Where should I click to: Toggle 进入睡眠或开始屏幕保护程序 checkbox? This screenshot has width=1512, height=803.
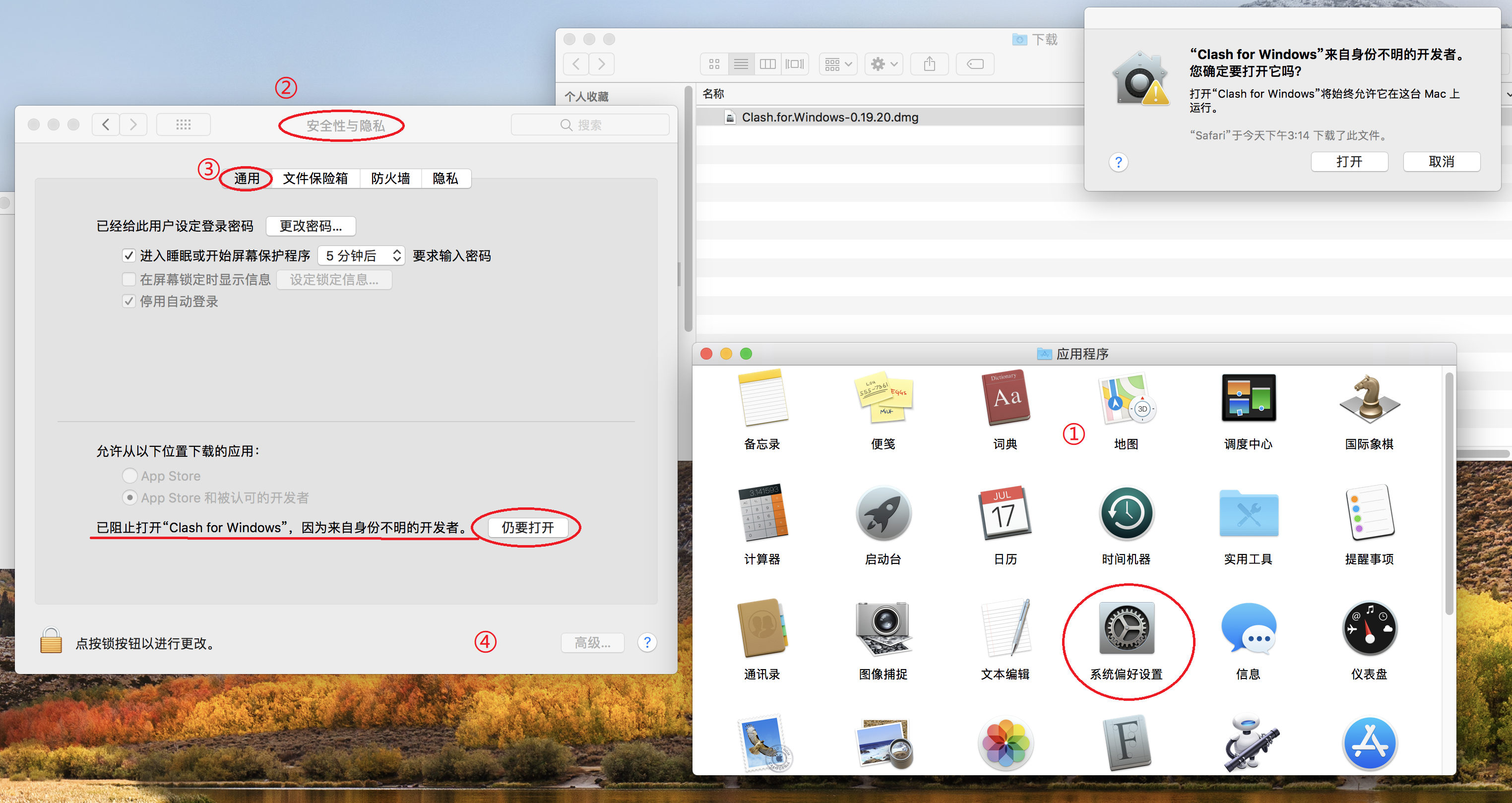(128, 255)
